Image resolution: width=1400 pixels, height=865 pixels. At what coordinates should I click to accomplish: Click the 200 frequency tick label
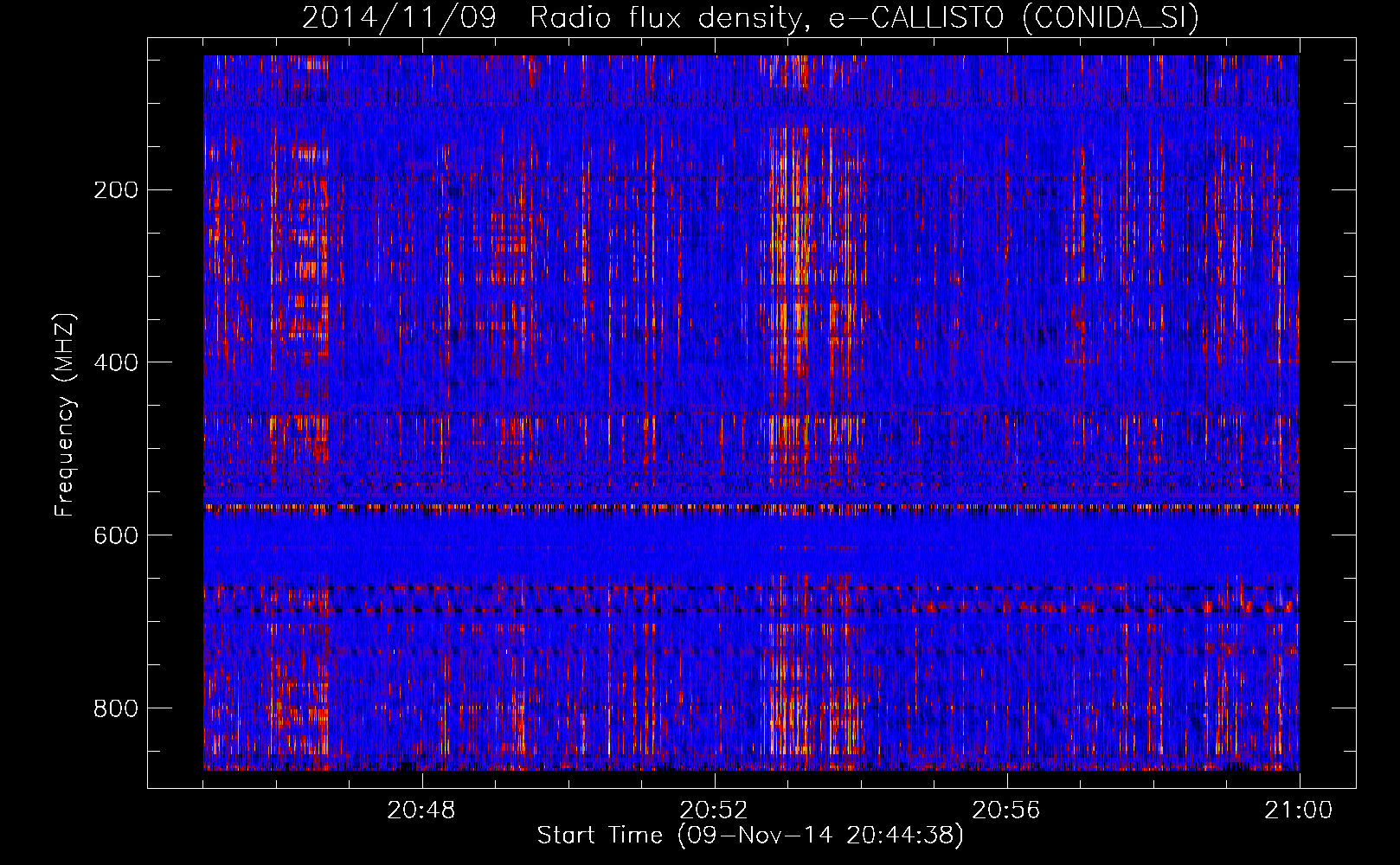[116, 190]
